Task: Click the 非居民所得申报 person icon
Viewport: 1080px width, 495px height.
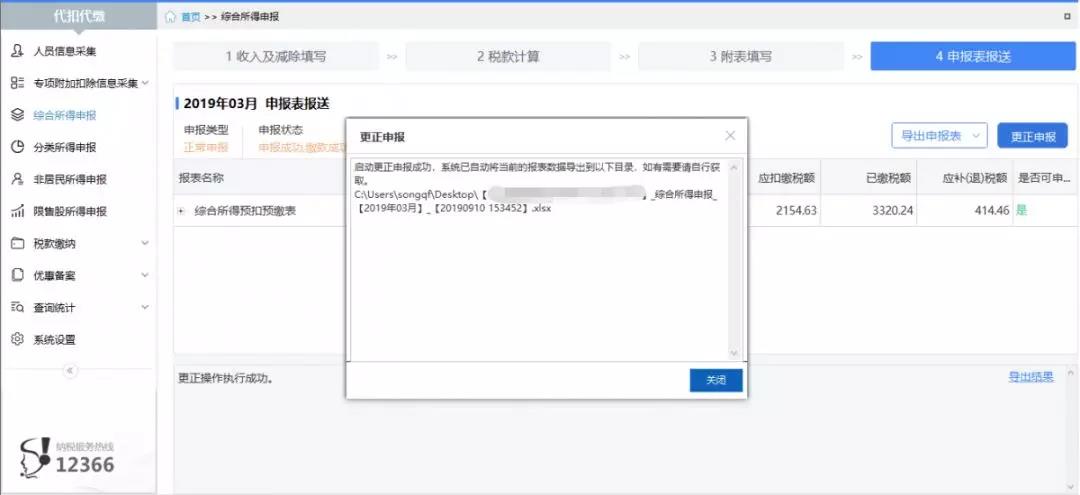Action: pos(17,179)
